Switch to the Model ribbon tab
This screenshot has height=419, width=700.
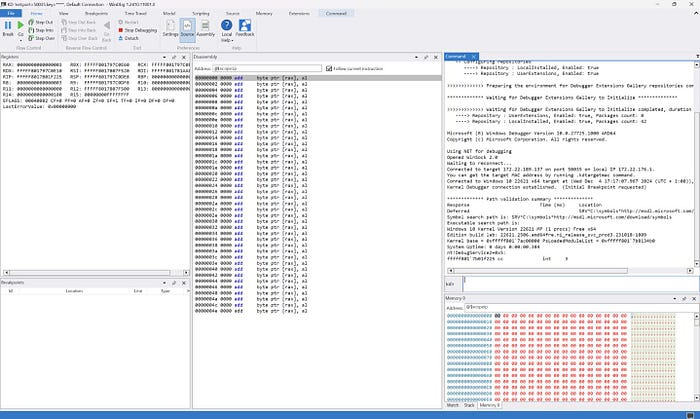(x=169, y=13)
